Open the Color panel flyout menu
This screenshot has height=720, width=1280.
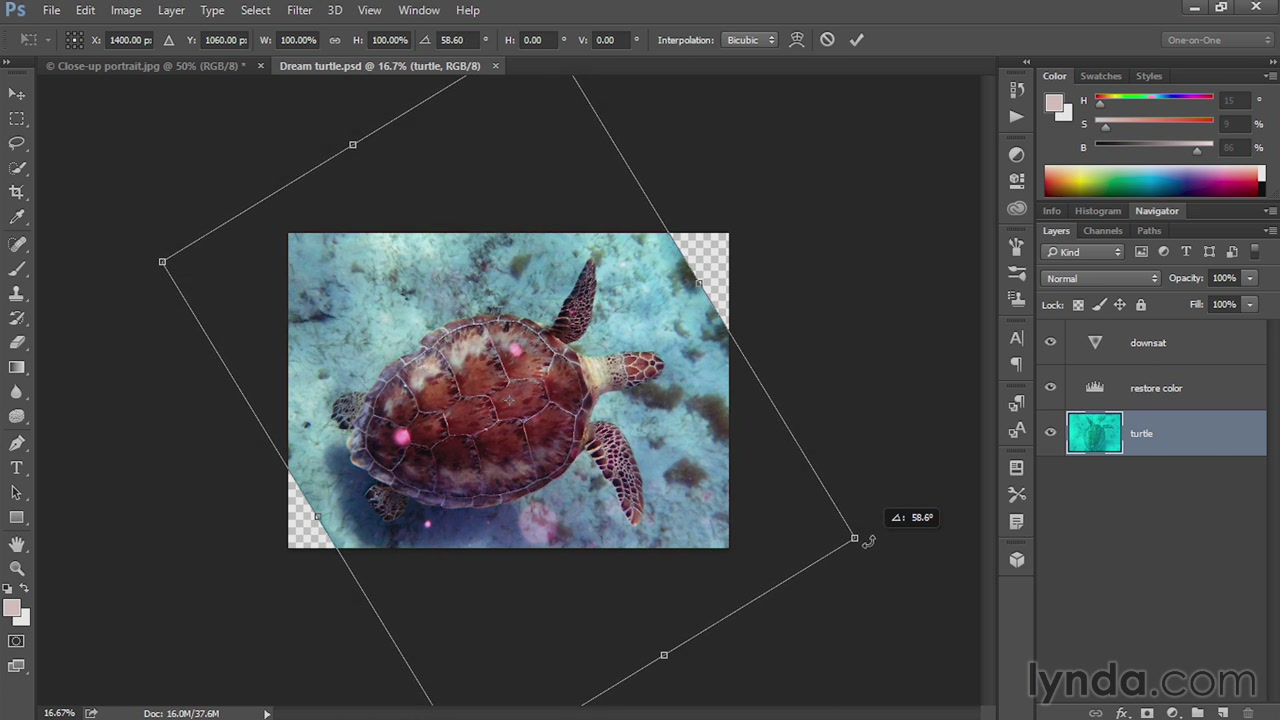(x=1270, y=76)
